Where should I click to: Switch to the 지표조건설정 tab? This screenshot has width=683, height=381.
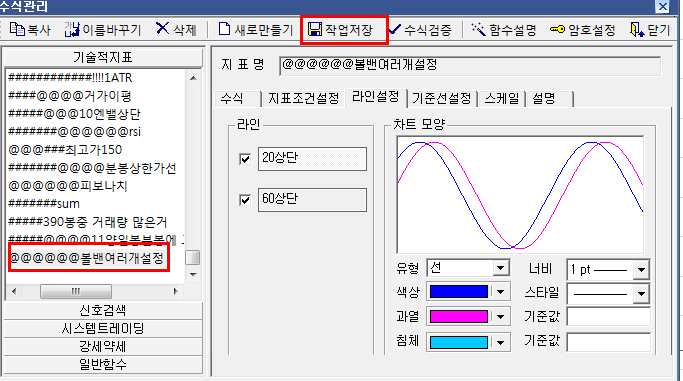coord(304,98)
